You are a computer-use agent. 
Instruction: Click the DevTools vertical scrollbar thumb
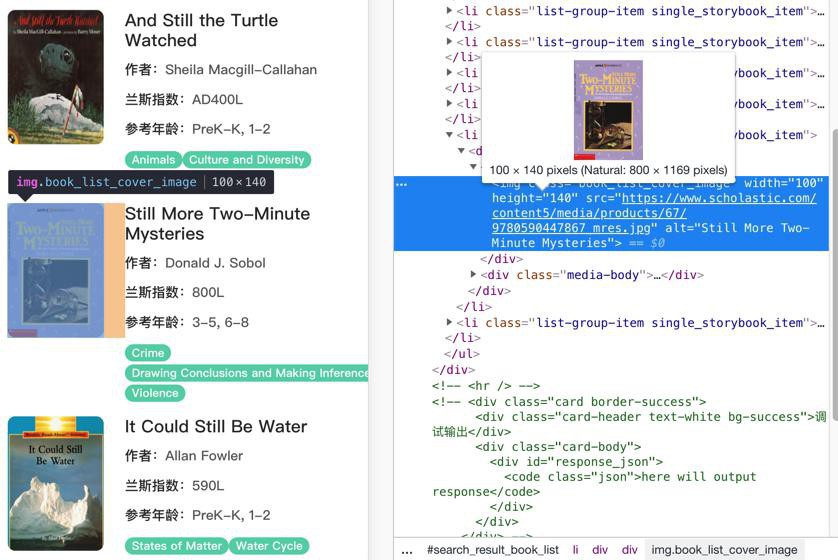tap(835, 276)
